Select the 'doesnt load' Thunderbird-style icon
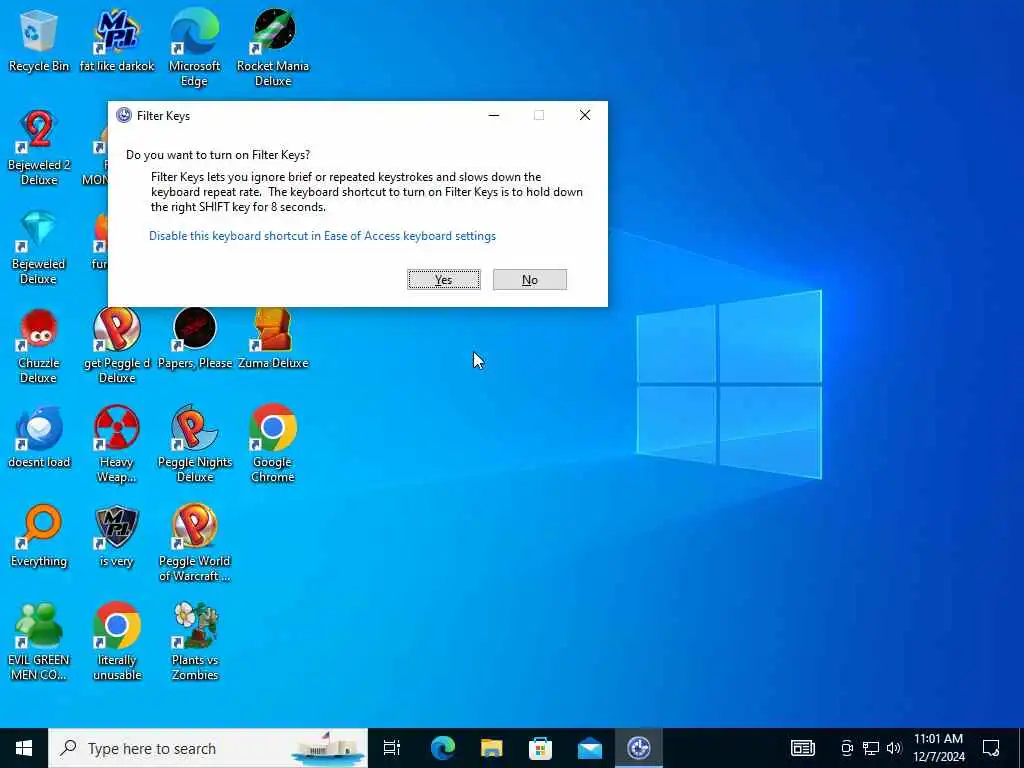1024x768 pixels. coord(39,437)
